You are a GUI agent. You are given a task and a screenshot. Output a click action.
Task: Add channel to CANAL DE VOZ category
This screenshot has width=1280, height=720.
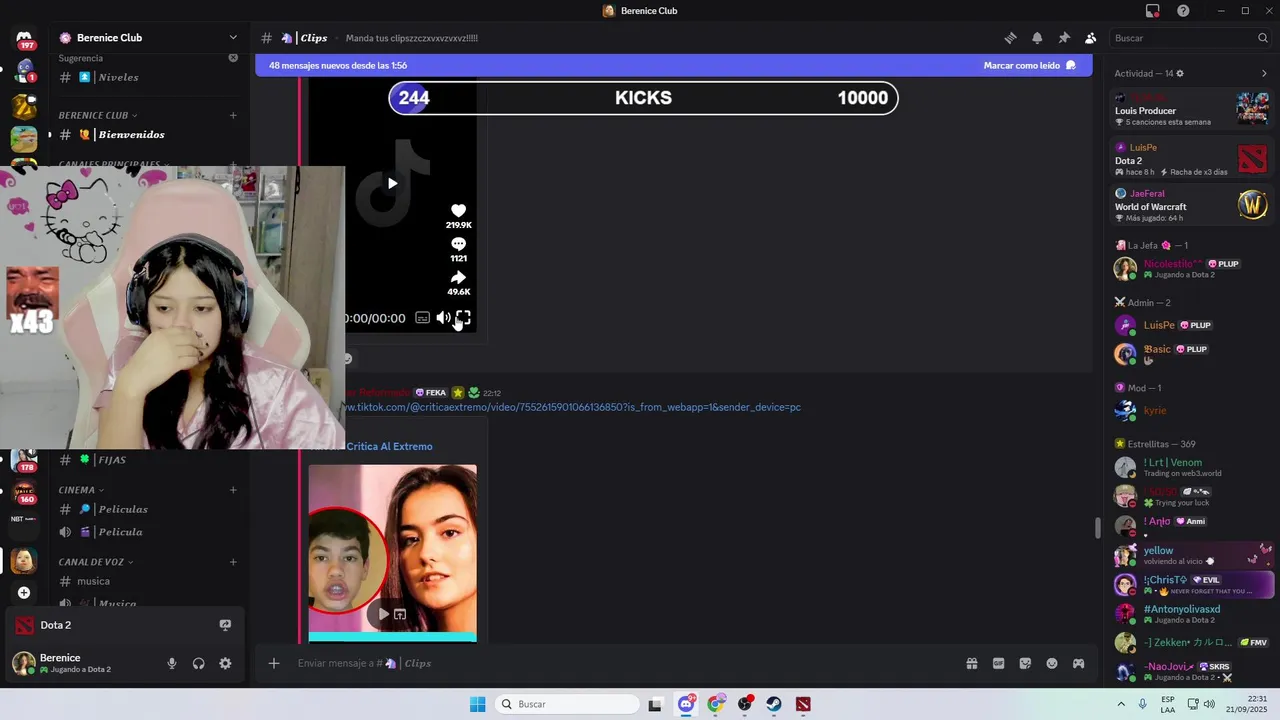[233, 562]
